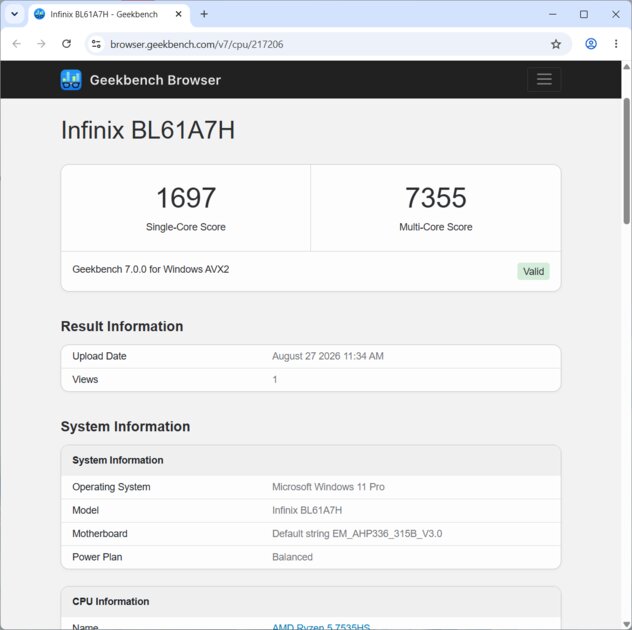Click the Upload Date label
Image resolution: width=632 pixels, height=630 pixels.
pos(100,356)
